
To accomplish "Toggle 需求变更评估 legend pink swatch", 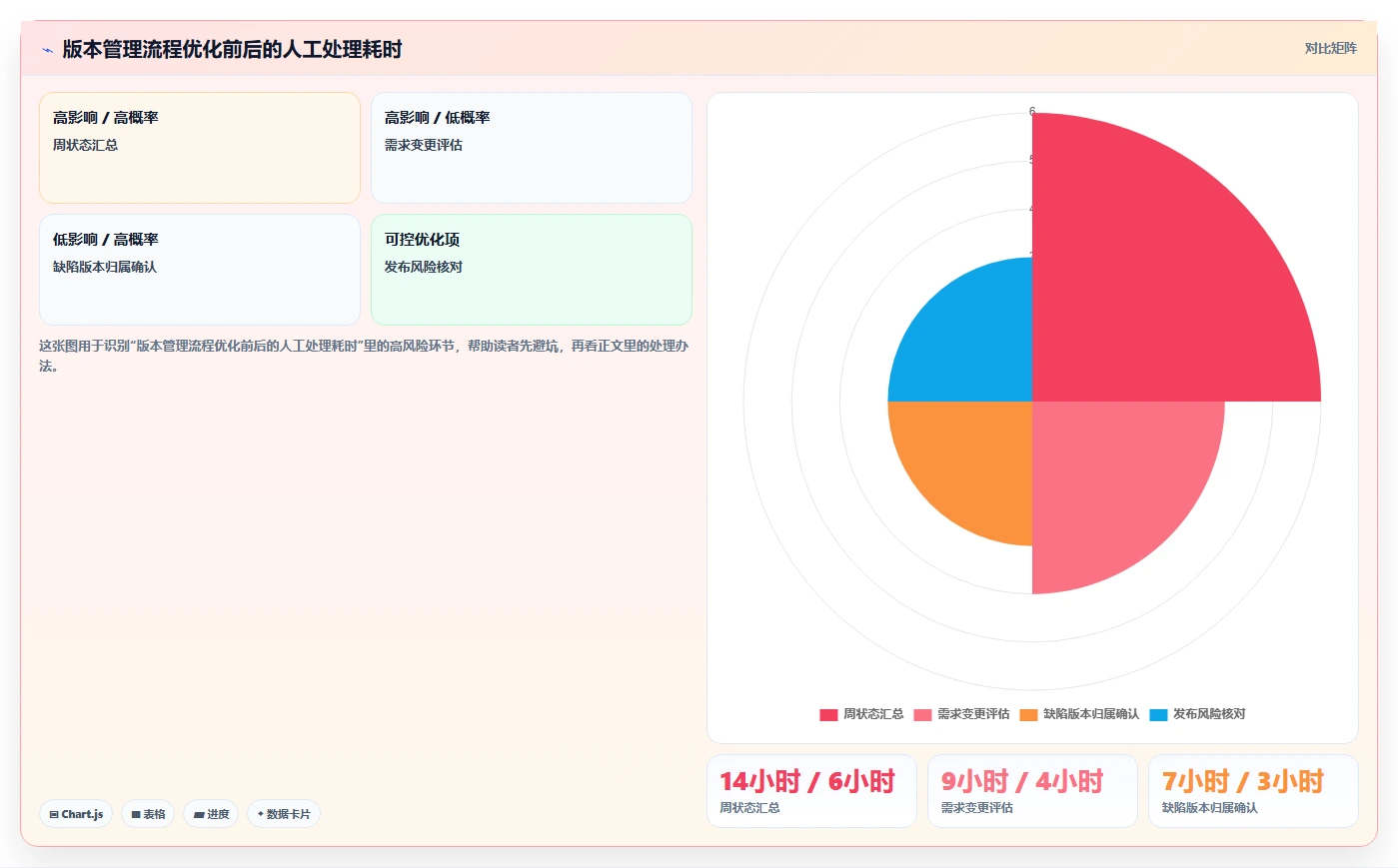I will tap(922, 714).
